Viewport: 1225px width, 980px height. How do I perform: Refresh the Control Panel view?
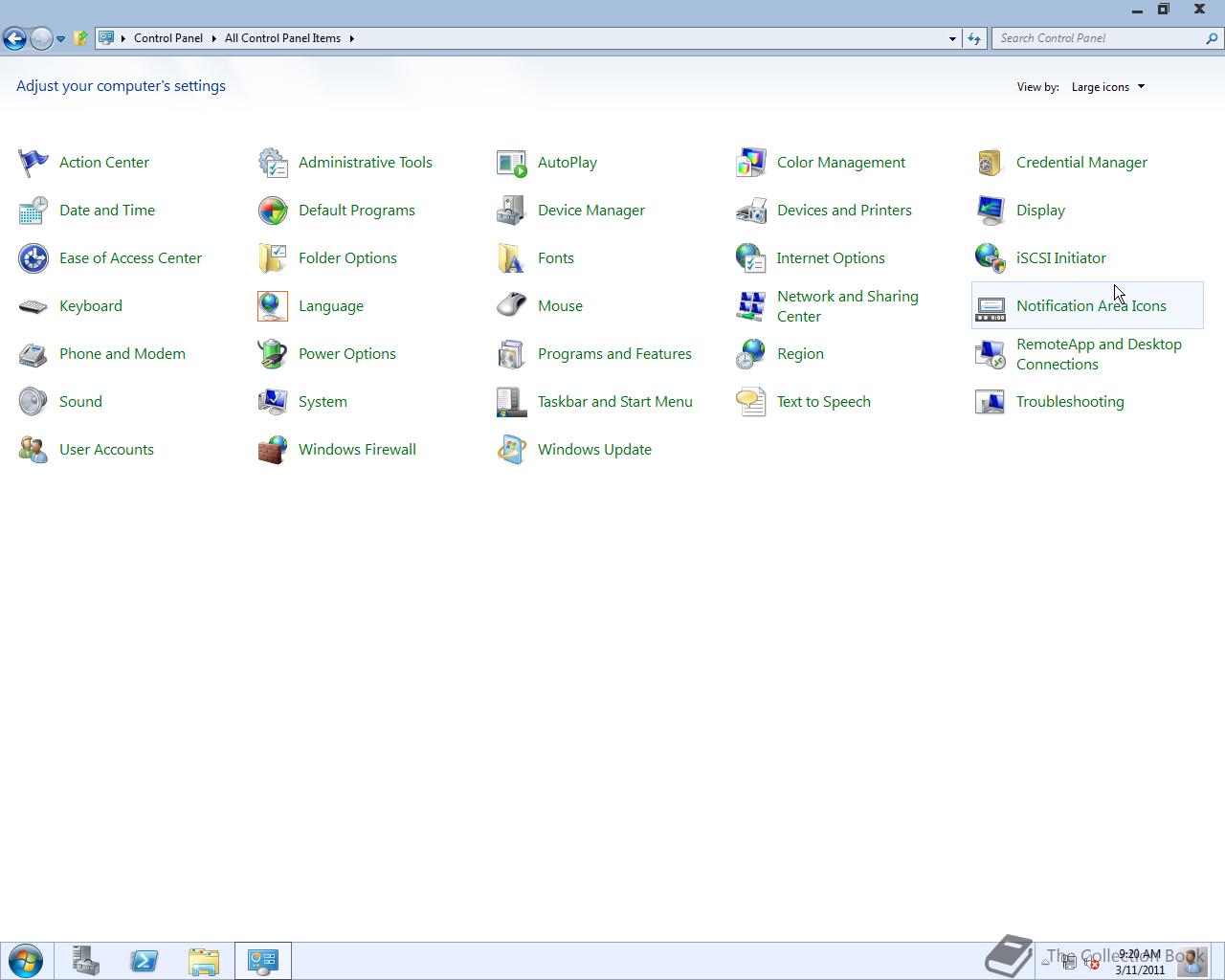974,38
